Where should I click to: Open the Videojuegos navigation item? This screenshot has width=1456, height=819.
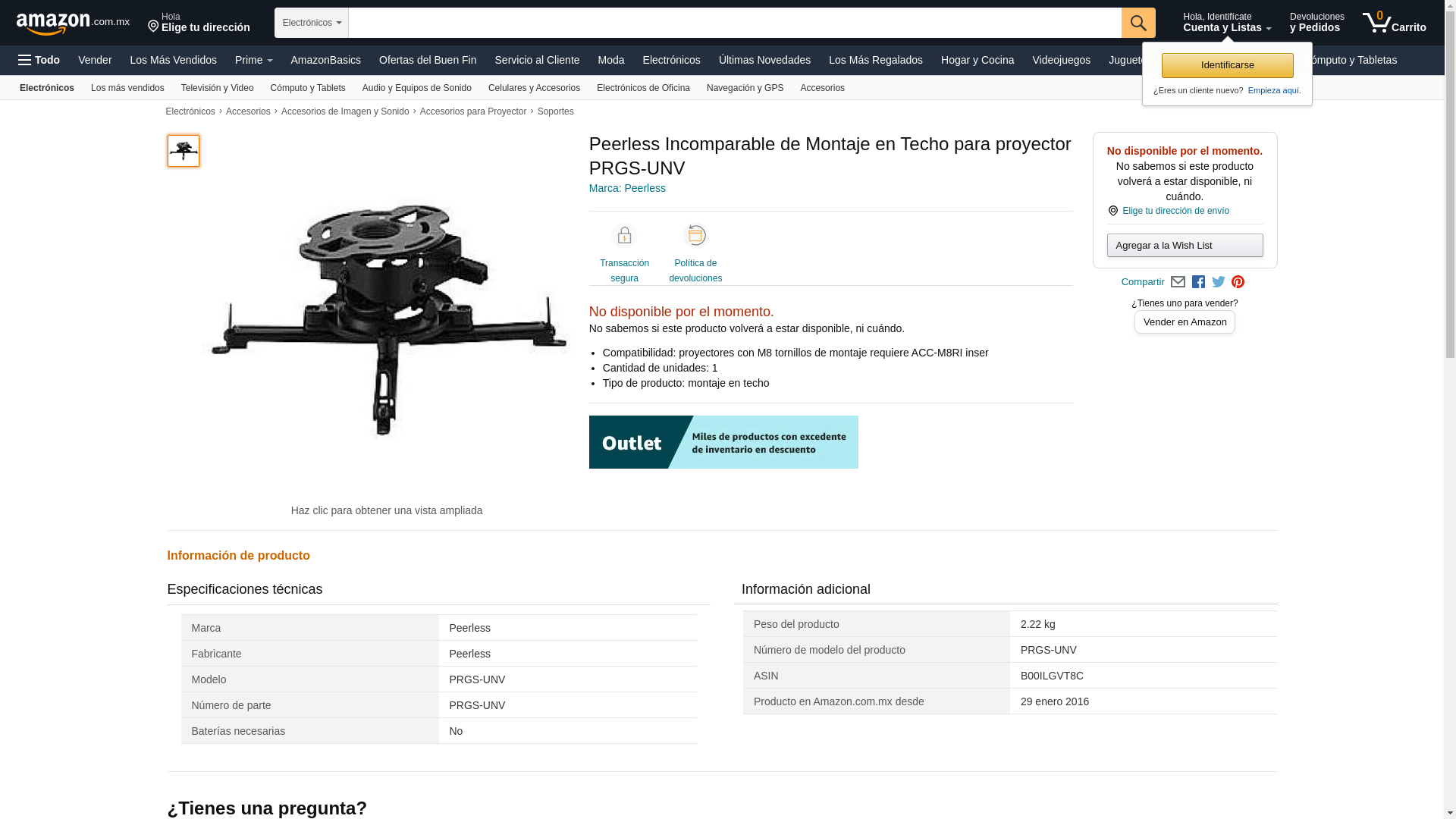pyautogui.click(x=1060, y=60)
